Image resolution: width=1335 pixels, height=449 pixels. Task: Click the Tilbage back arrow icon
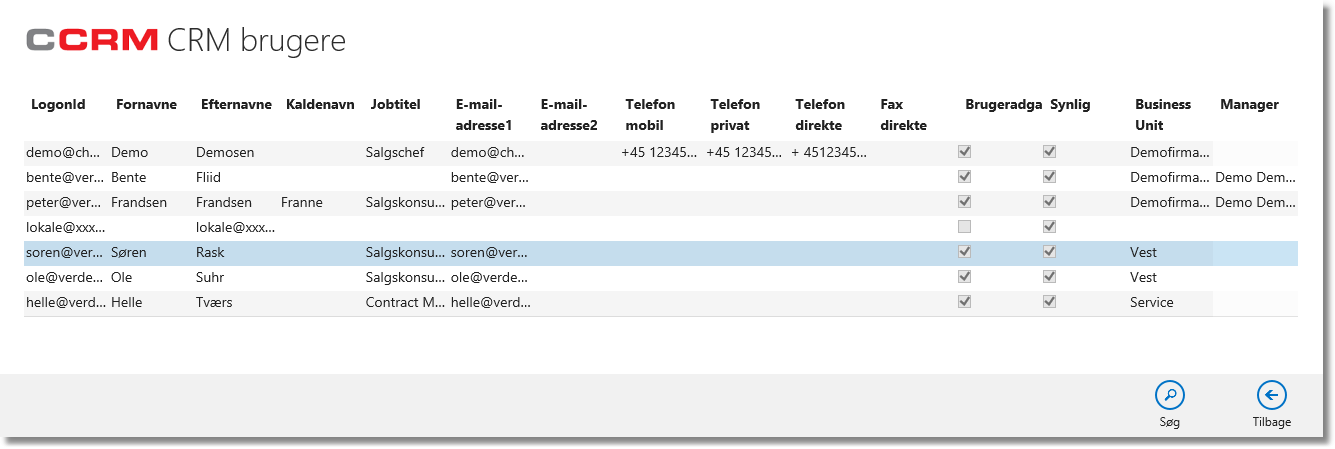click(1271, 395)
